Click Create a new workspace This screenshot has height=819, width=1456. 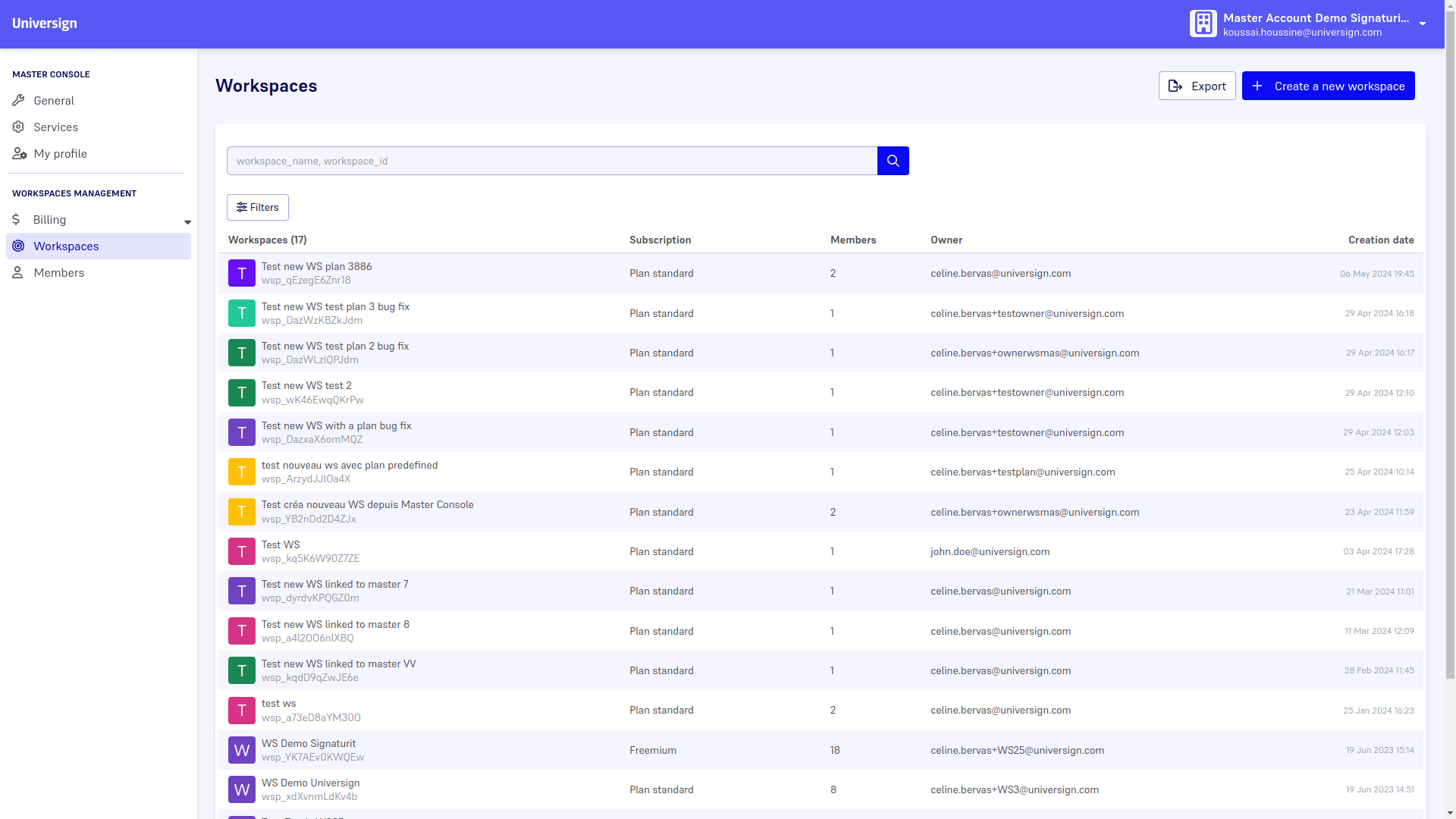[x=1328, y=86]
